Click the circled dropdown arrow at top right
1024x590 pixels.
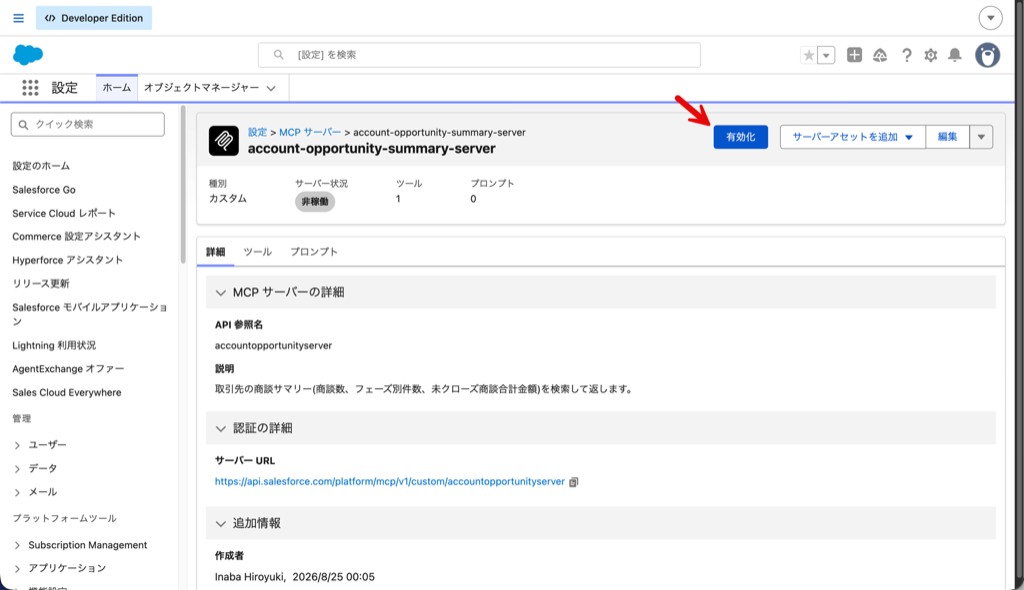coord(990,18)
